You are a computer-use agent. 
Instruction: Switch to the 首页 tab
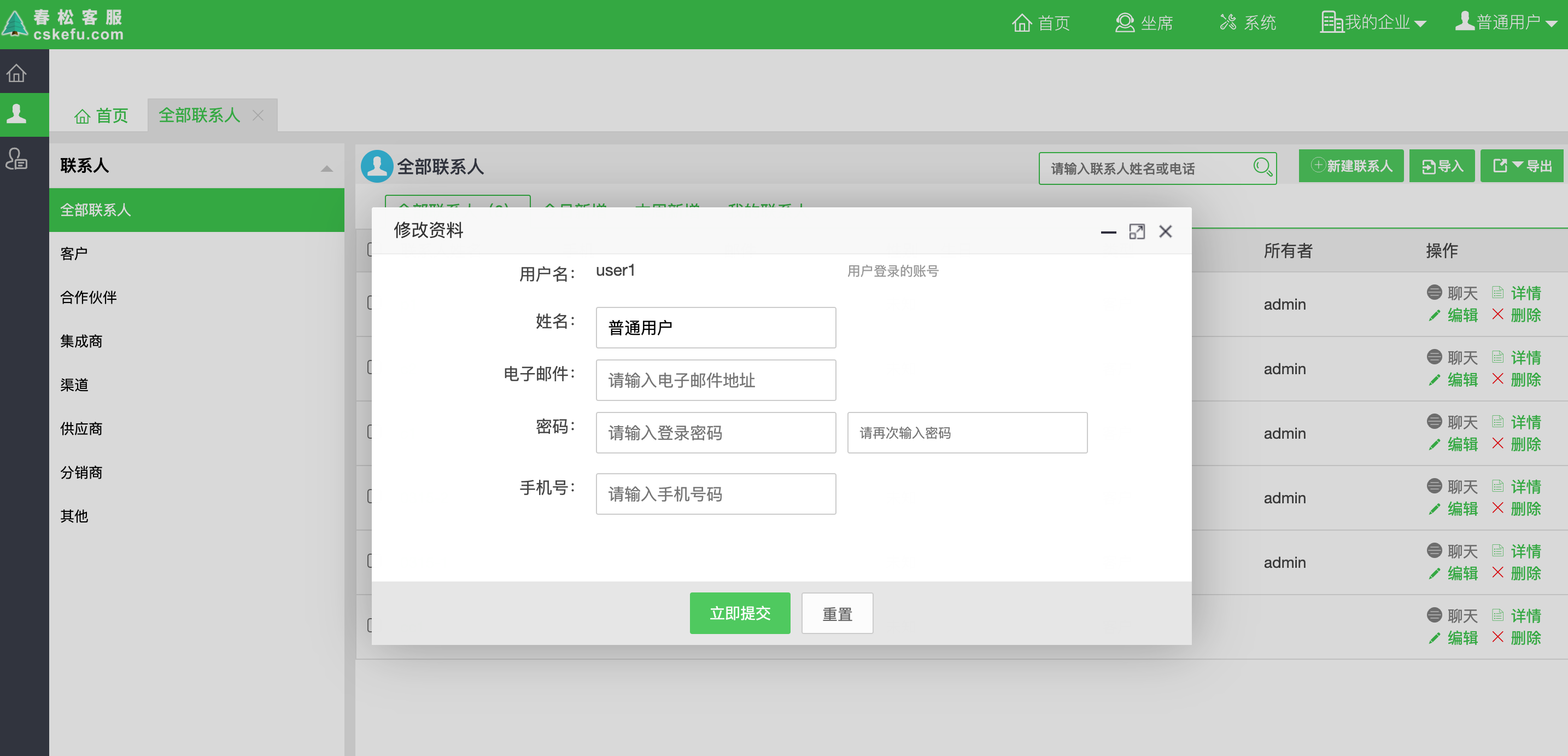pos(102,116)
